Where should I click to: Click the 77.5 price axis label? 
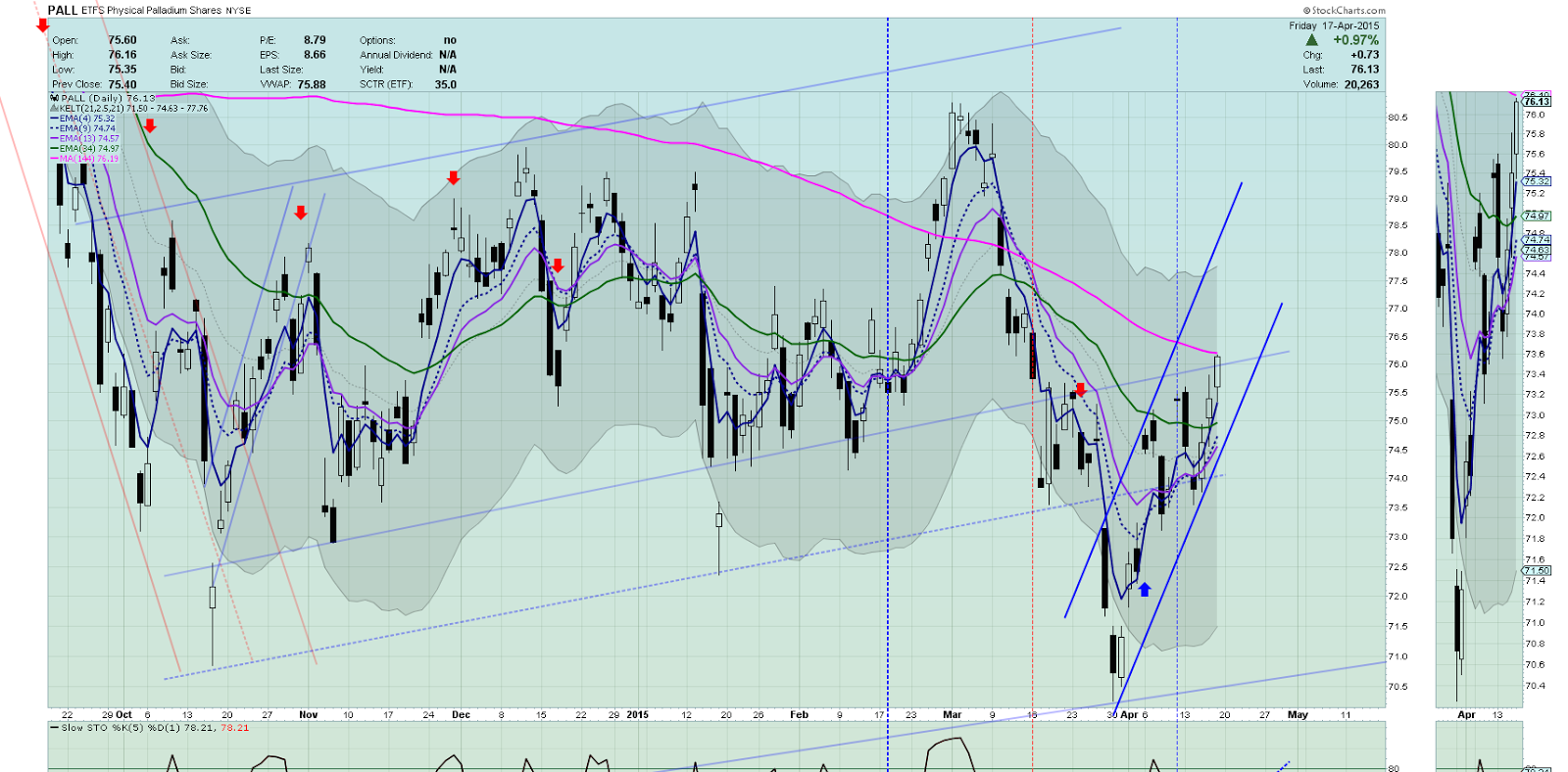point(1397,281)
